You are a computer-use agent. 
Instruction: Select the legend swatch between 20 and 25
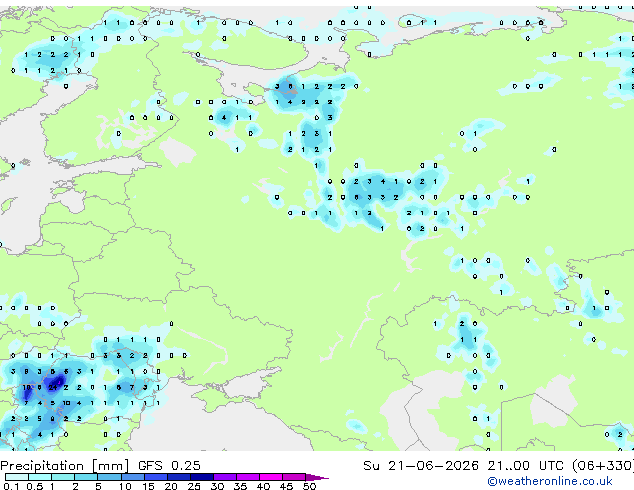pos(178,477)
